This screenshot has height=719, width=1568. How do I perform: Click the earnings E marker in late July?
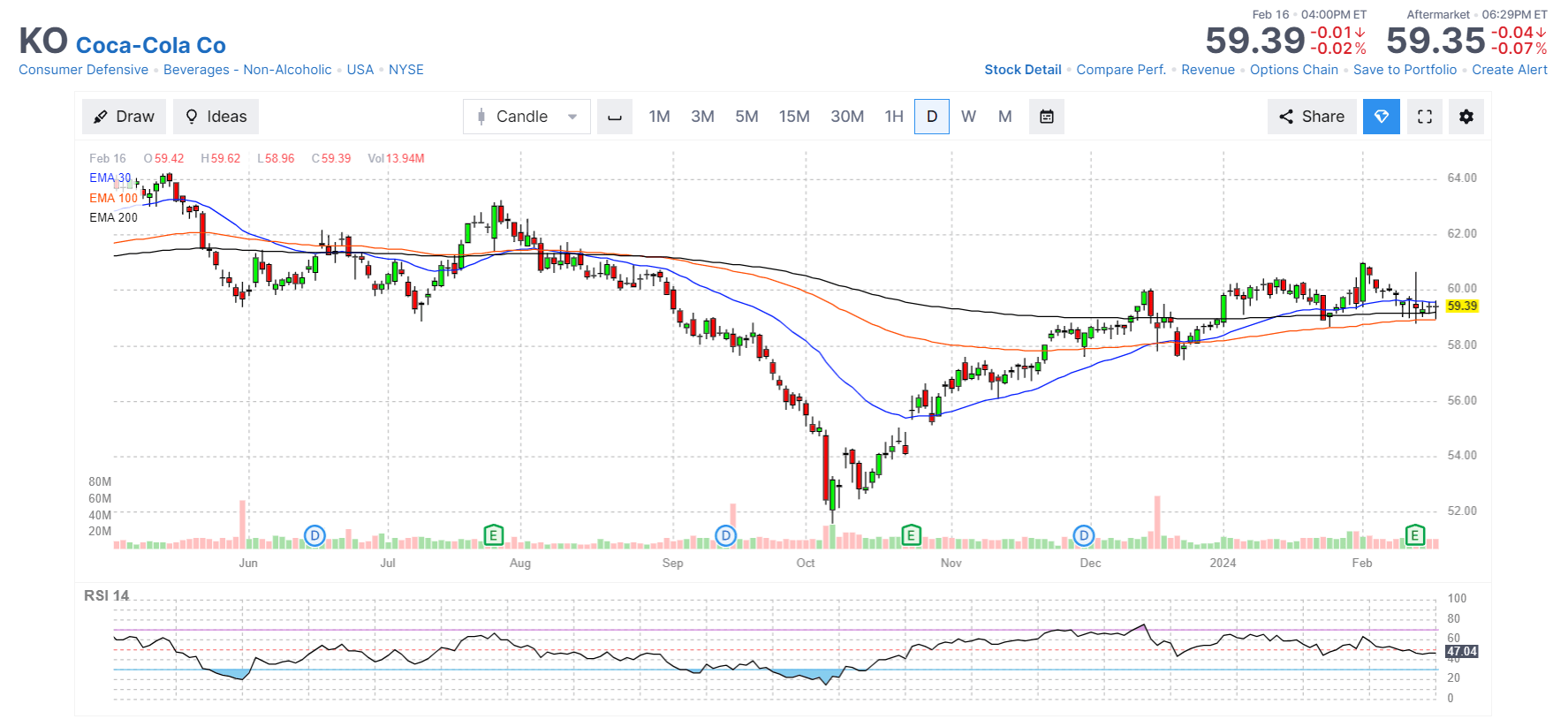[494, 535]
